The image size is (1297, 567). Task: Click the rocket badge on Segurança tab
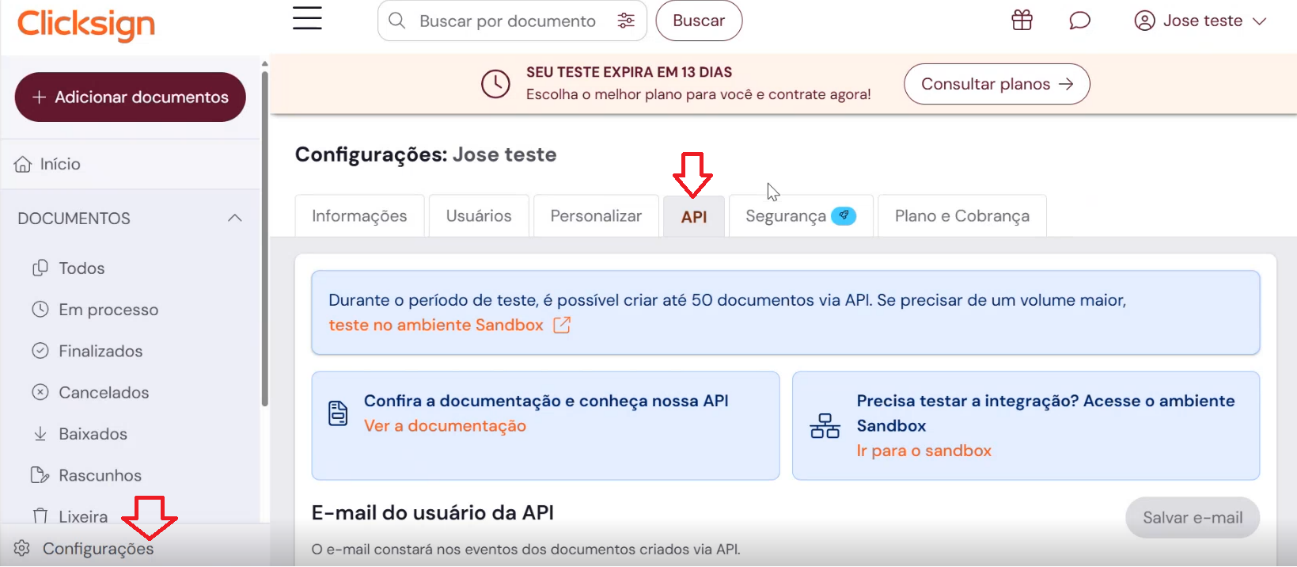pos(844,216)
